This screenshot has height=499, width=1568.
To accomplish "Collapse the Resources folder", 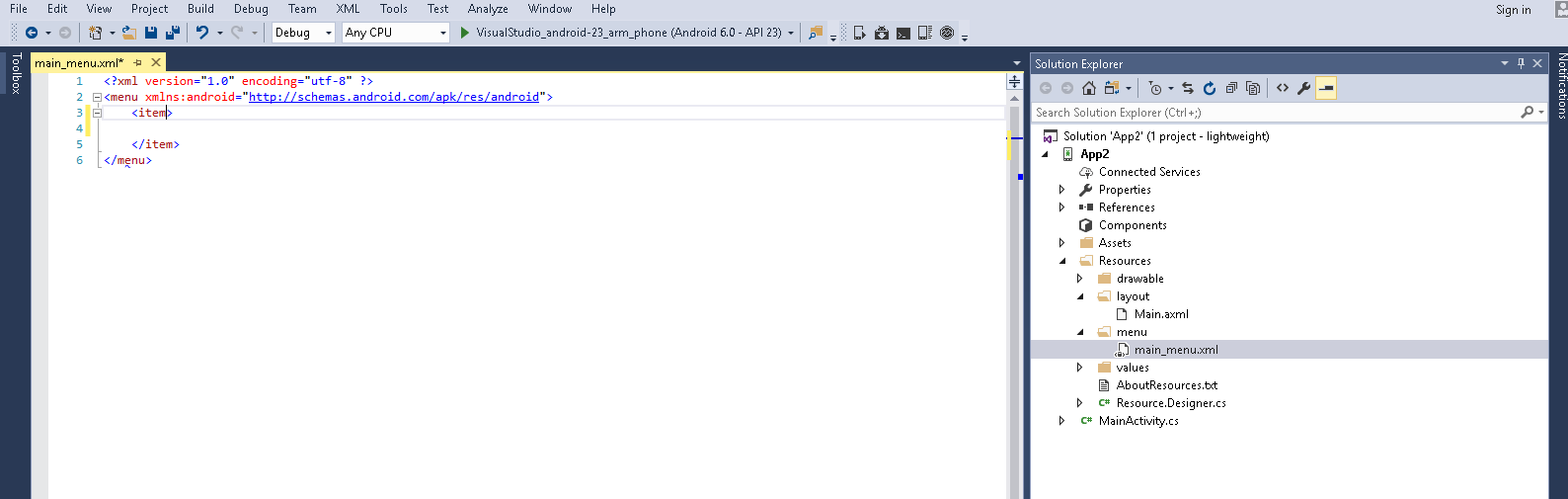I will [x=1062, y=261].
